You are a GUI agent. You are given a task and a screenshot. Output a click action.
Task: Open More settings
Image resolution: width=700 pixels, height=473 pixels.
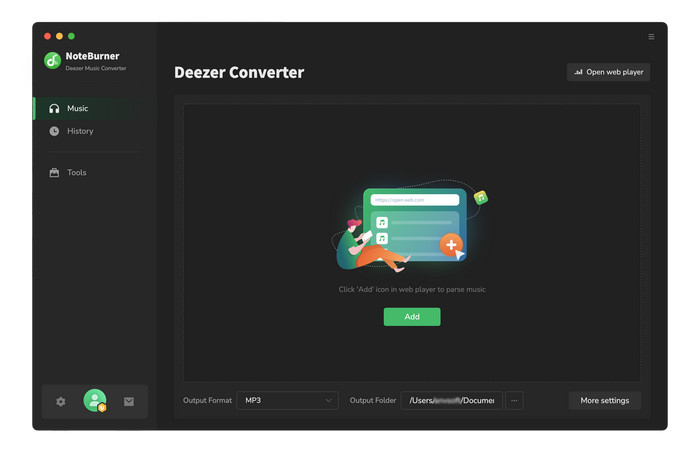pyautogui.click(x=604, y=400)
